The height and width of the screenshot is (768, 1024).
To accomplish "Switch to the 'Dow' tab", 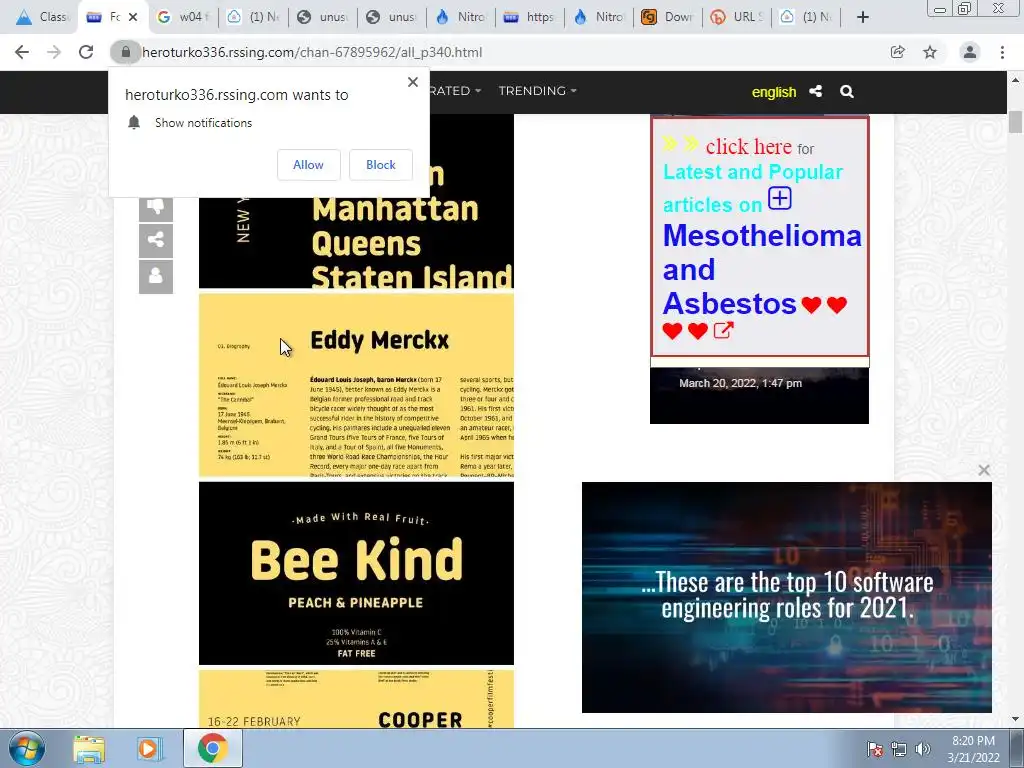I will (x=668, y=17).
